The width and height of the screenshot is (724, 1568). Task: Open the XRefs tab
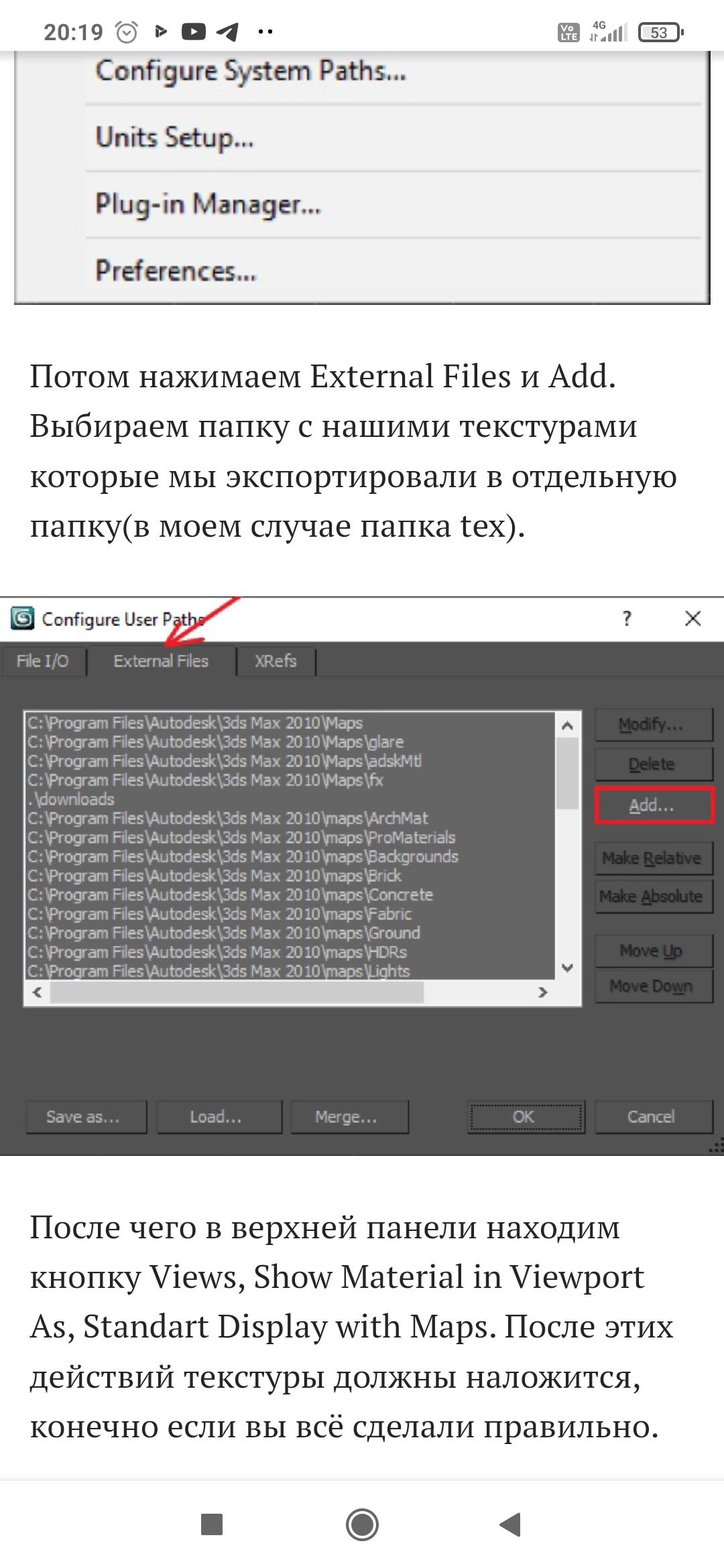pyautogui.click(x=275, y=661)
